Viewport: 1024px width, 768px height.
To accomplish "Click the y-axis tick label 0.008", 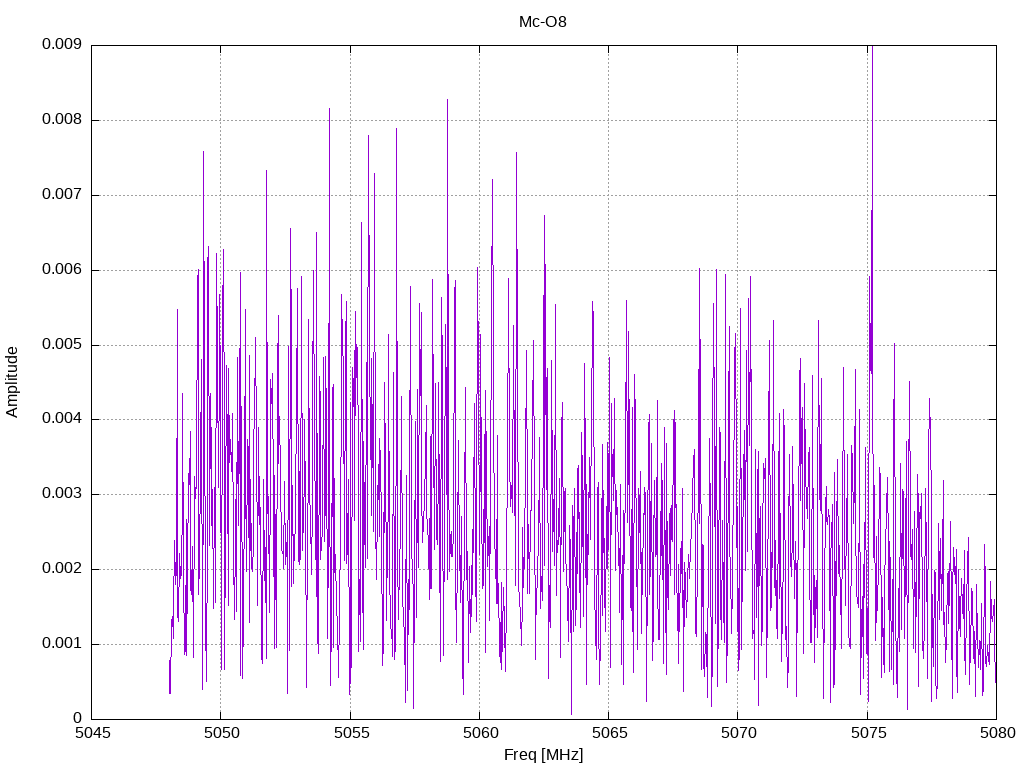I will [62, 120].
